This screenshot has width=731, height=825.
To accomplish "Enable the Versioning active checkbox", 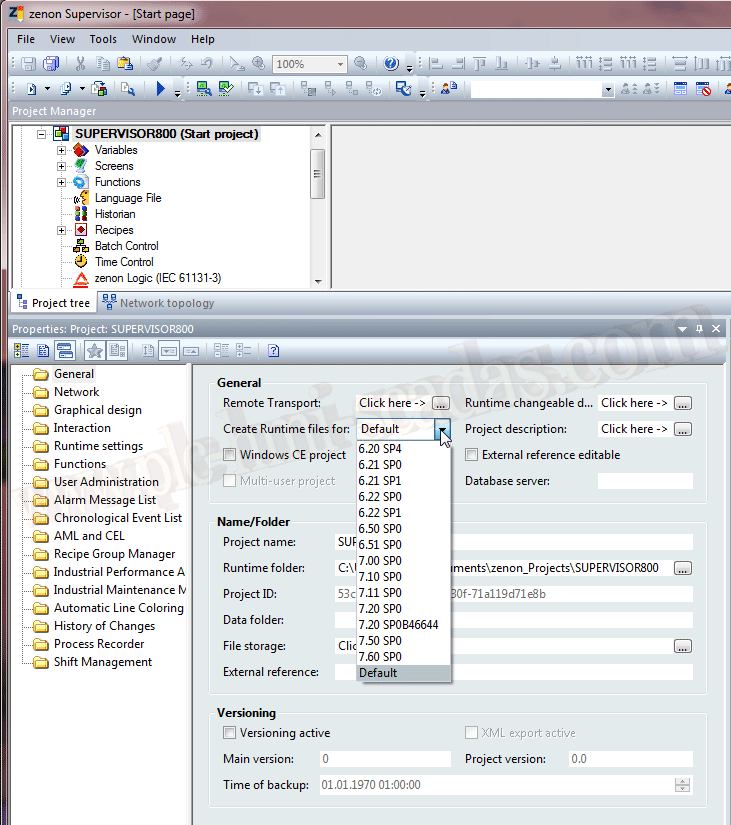I will click(230, 733).
